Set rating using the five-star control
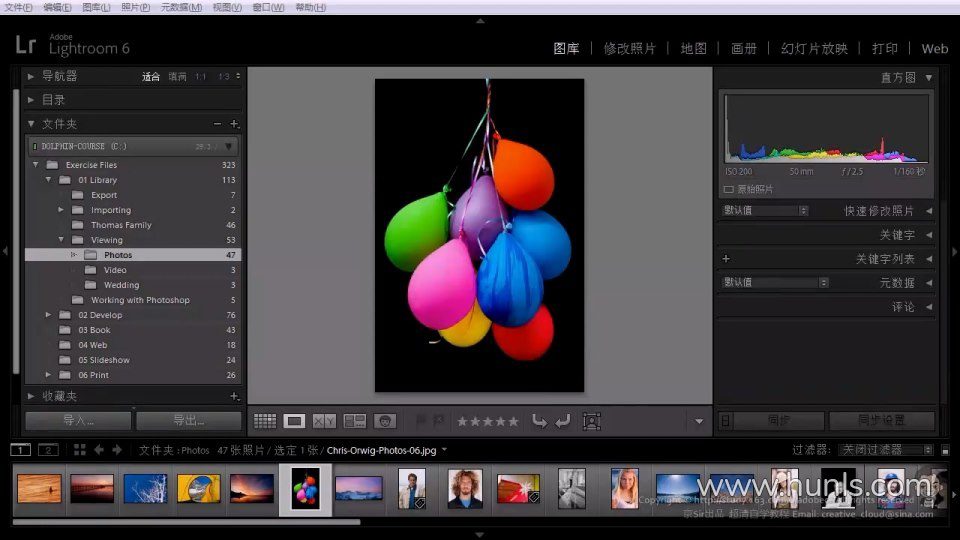The height and width of the screenshot is (540, 960). [x=487, y=422]
